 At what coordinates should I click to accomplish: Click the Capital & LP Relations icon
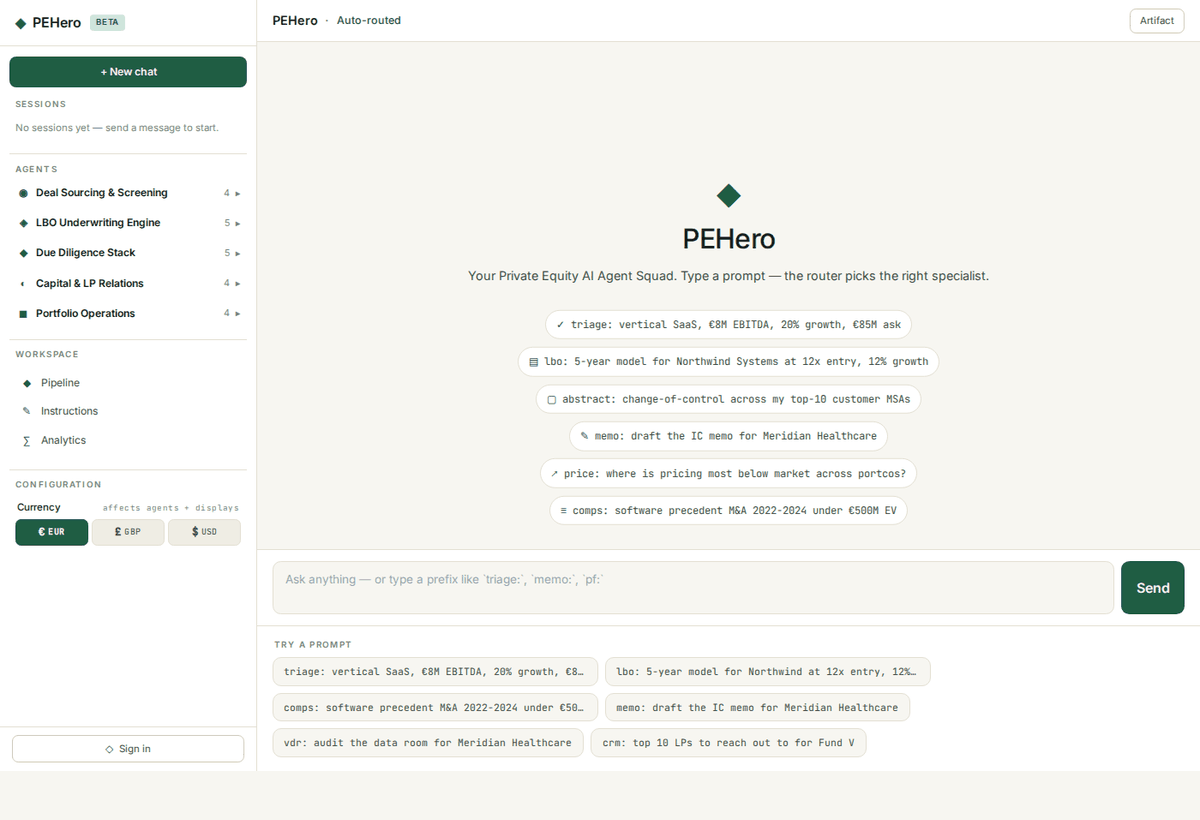pos(22,283)
